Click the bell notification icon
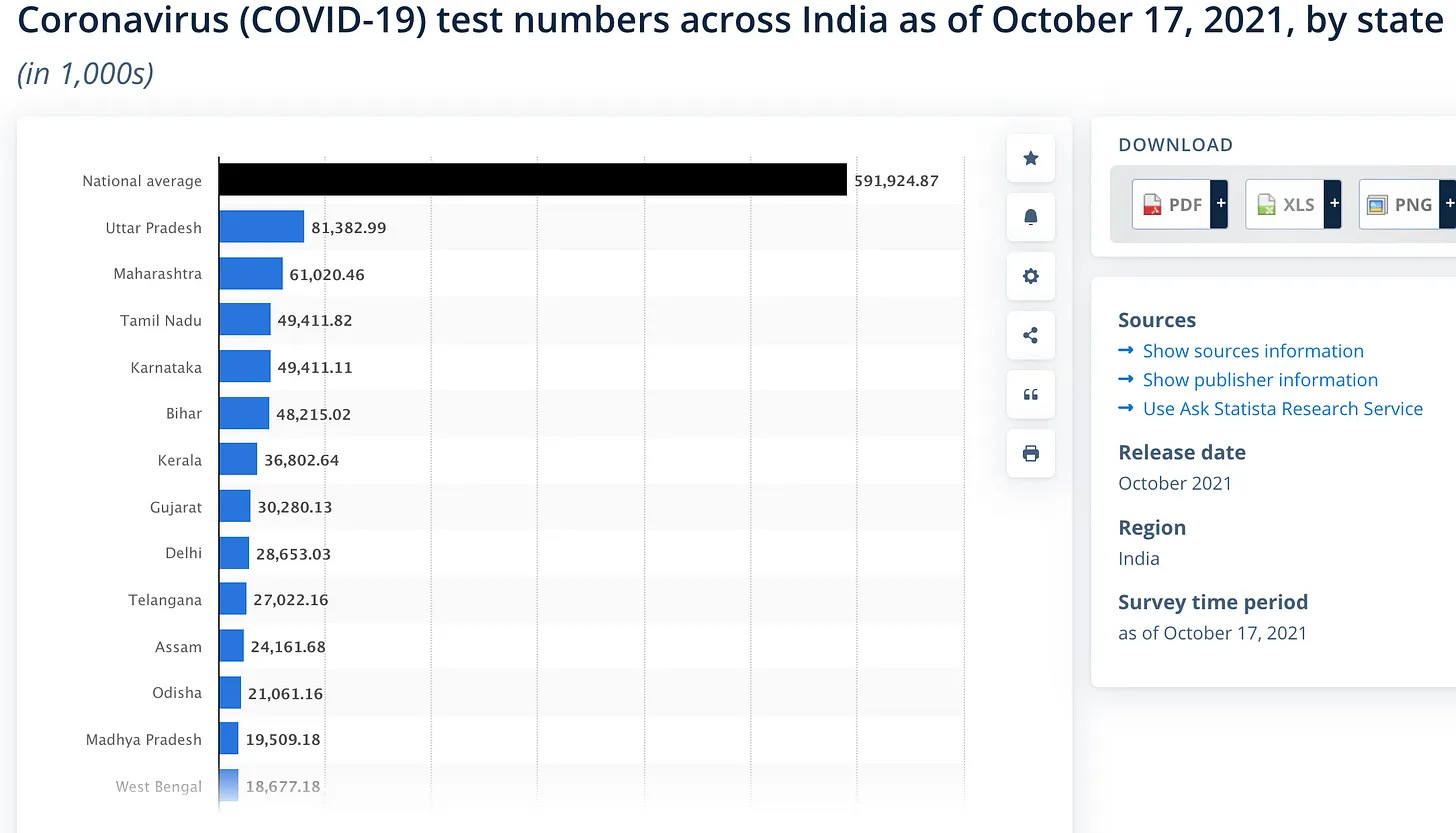This screenshot has height=833, width=1456. point(1031,217)
